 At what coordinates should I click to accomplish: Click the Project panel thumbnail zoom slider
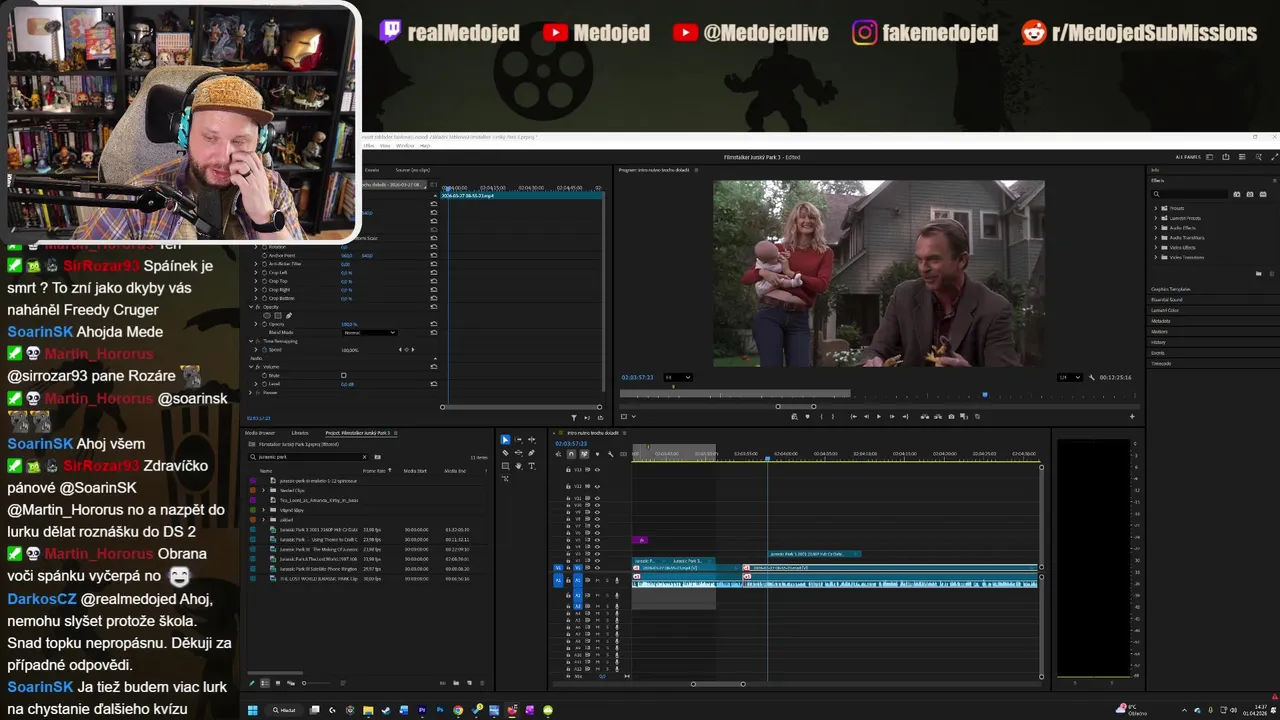click(317, 683)
